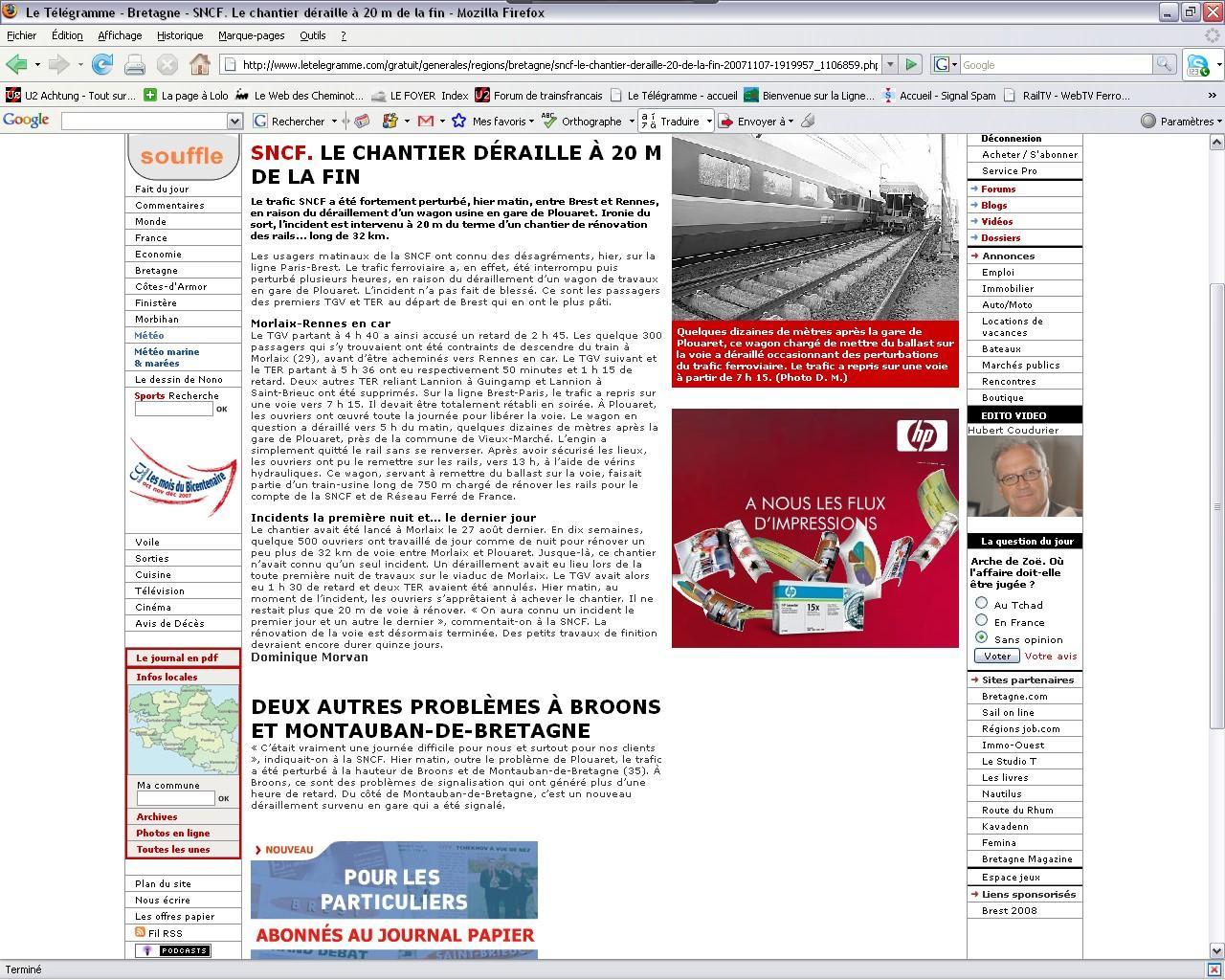Open the Outils menu
This screenshot has width=1225, height=980.
[313, 35]
